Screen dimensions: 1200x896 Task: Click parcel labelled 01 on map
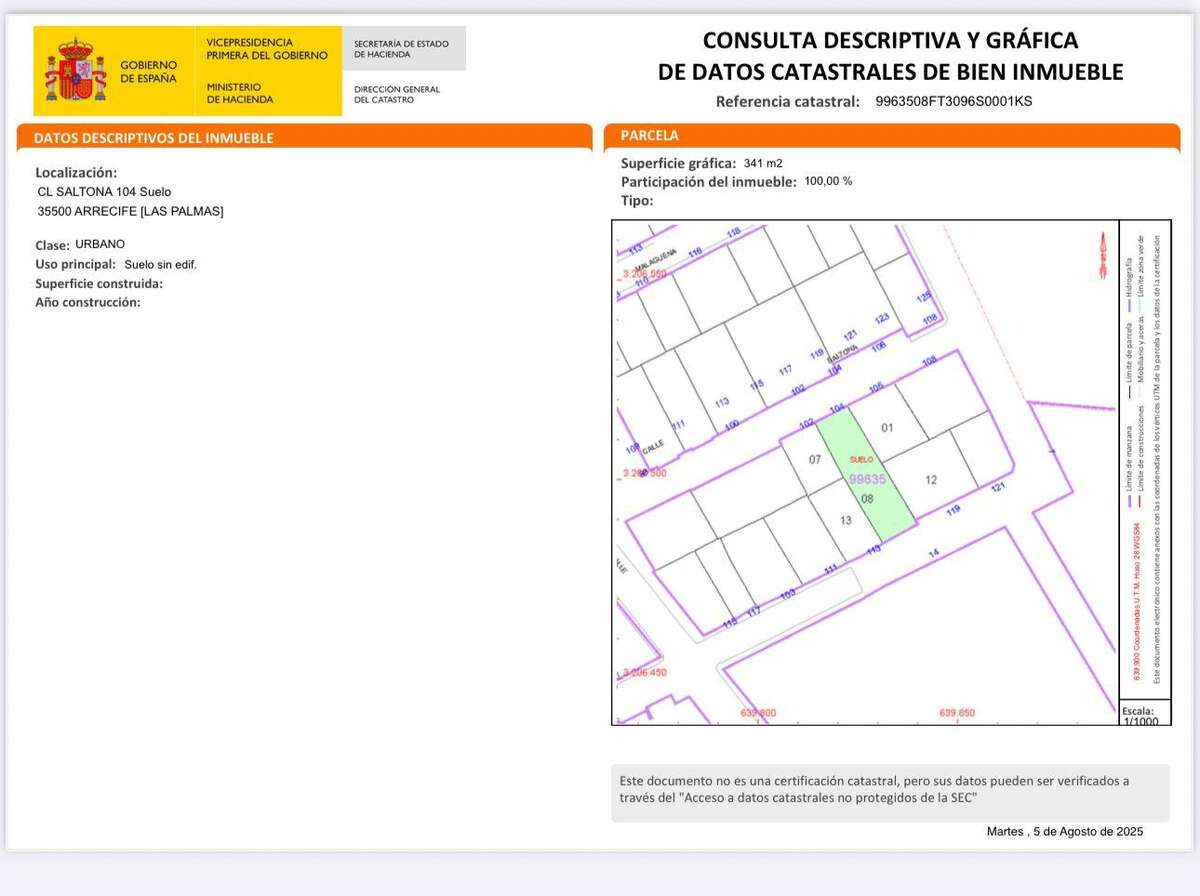click(886, 428)
